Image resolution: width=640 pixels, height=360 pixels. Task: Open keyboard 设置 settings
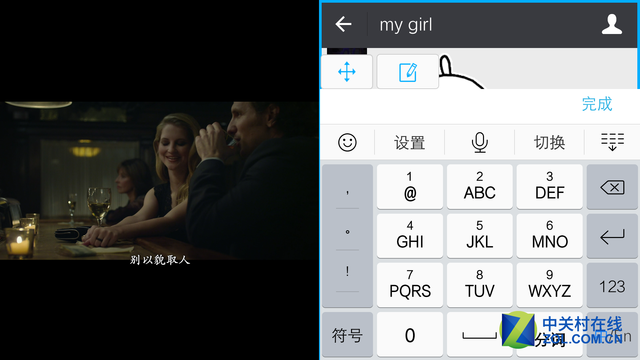tap(409, 143)
